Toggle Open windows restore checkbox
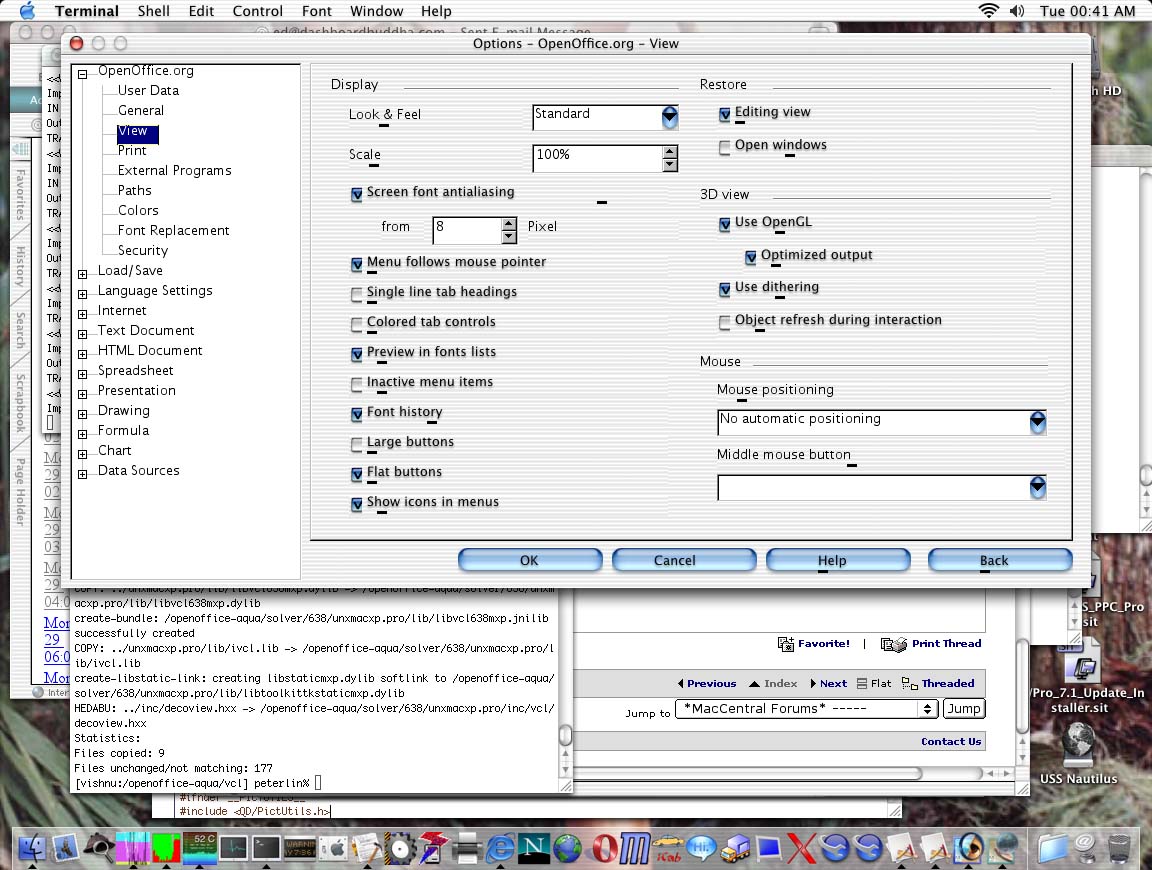1152x870 pixels. coord(725,147)
